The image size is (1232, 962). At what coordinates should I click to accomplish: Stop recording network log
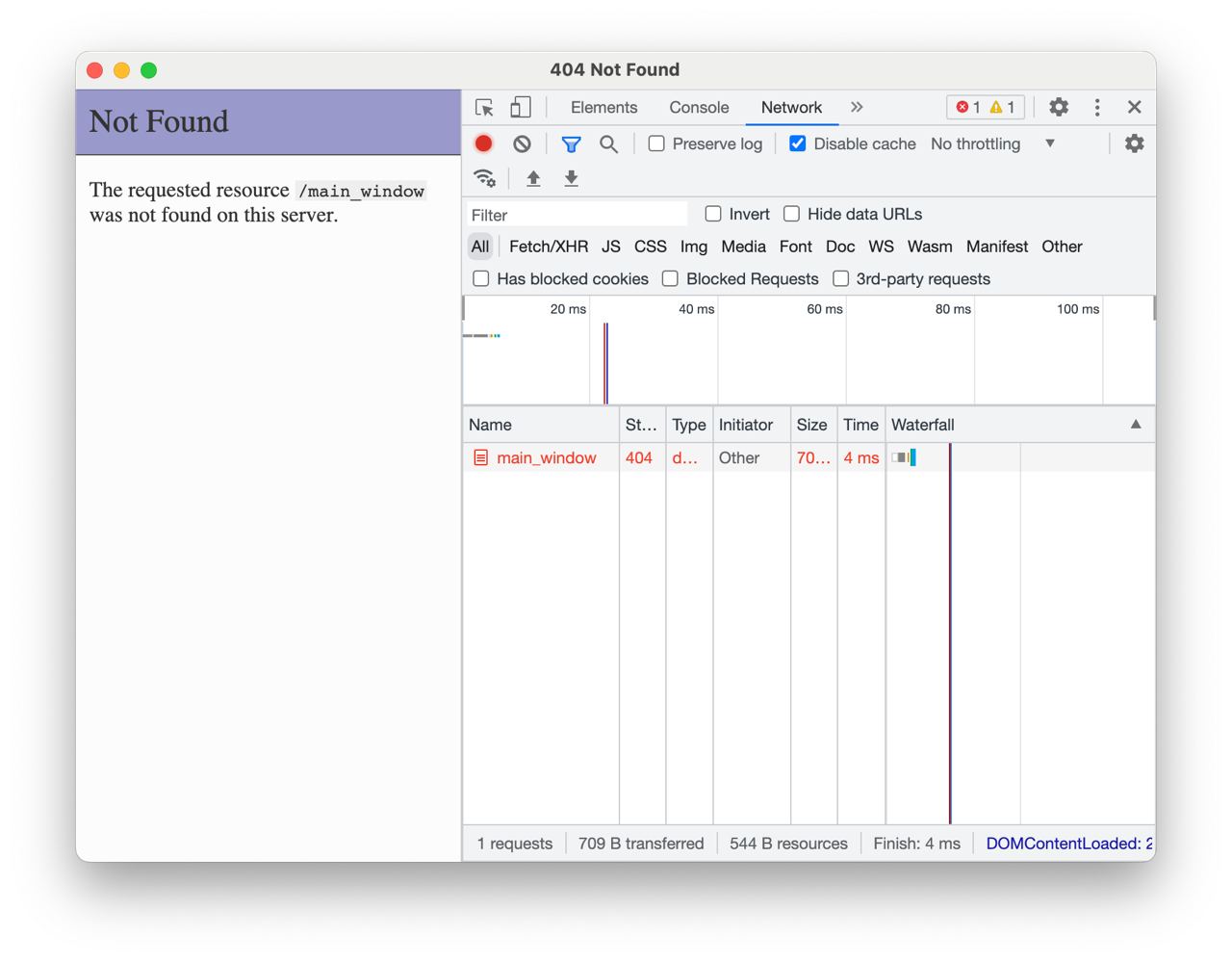point(483,143)
